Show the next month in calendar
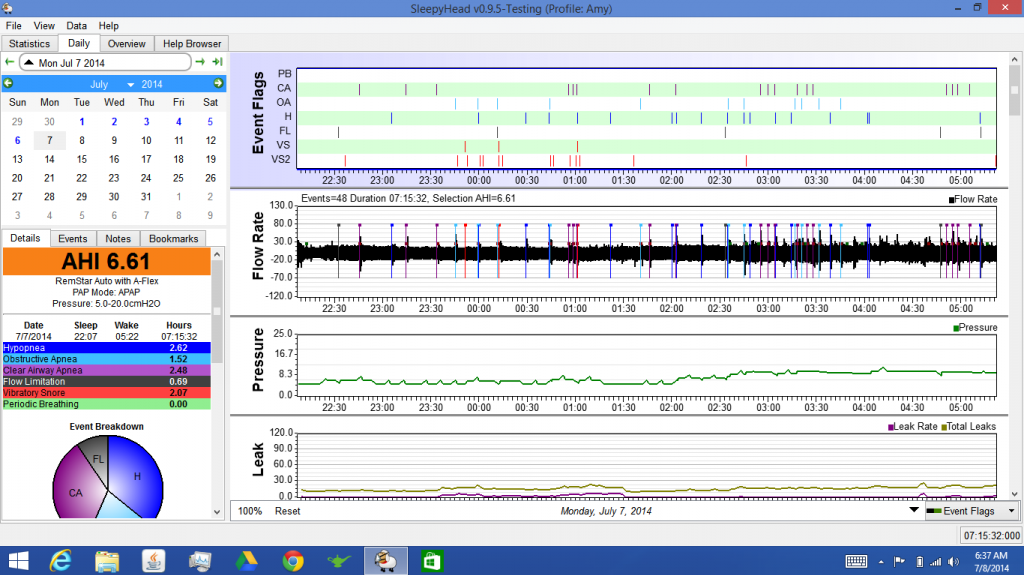 pos(218,84)
